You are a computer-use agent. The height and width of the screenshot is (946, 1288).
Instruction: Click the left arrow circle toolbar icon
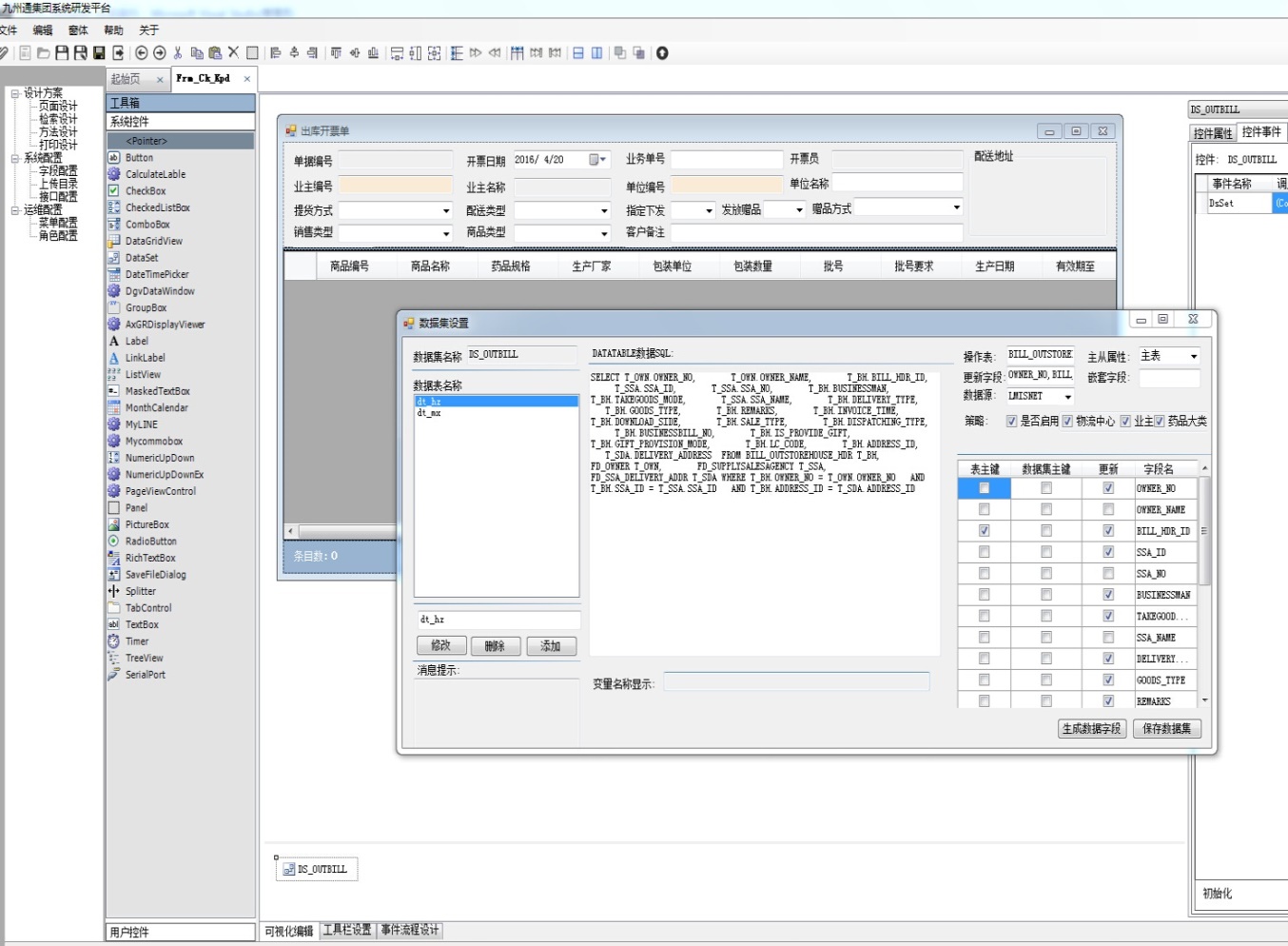pyautogui.click(x=142, y=53)
